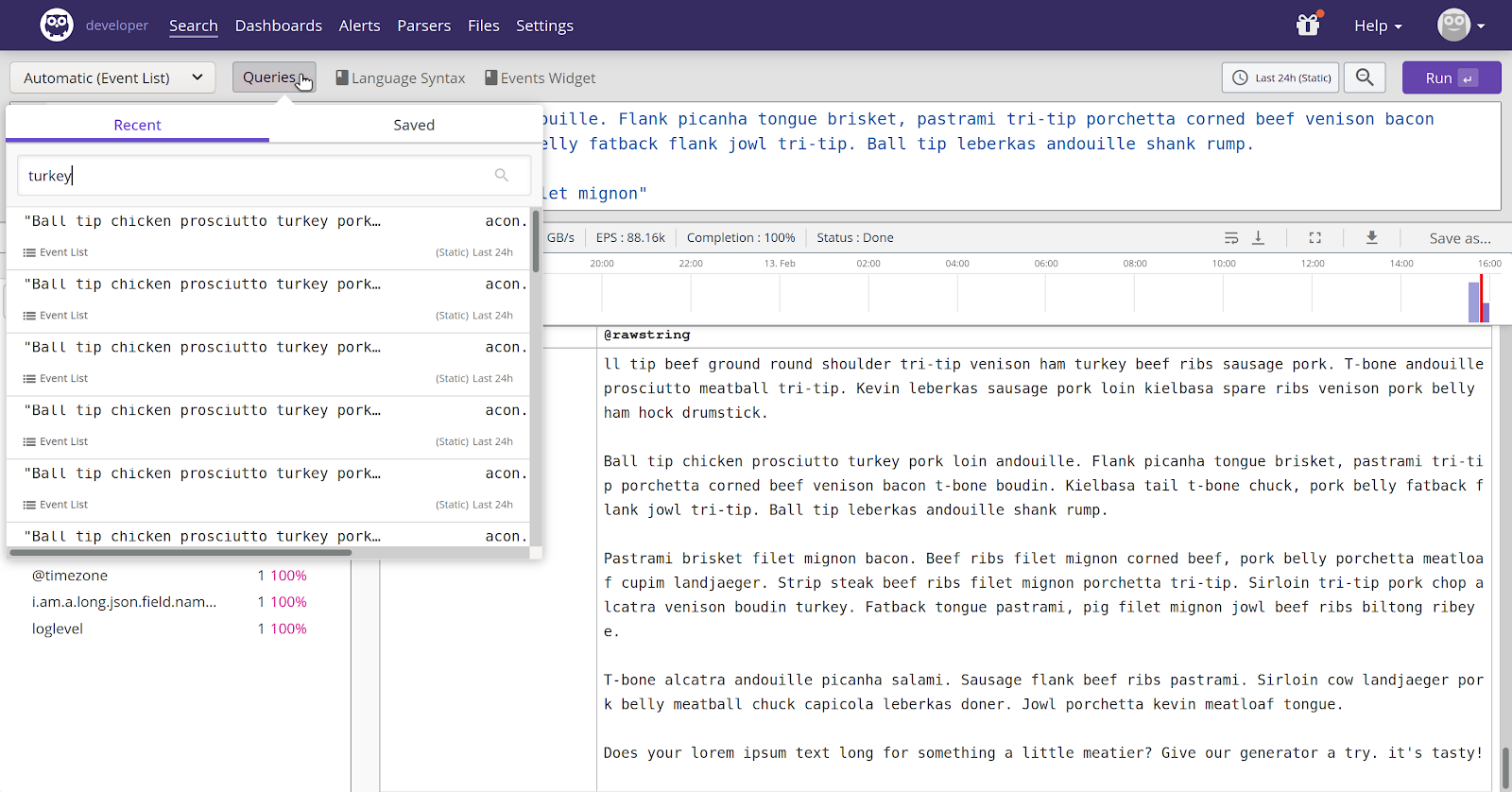Click the scroll-to-bottom arrow icon
This screenshot has height=792, width=1512.
[1258, 238]
